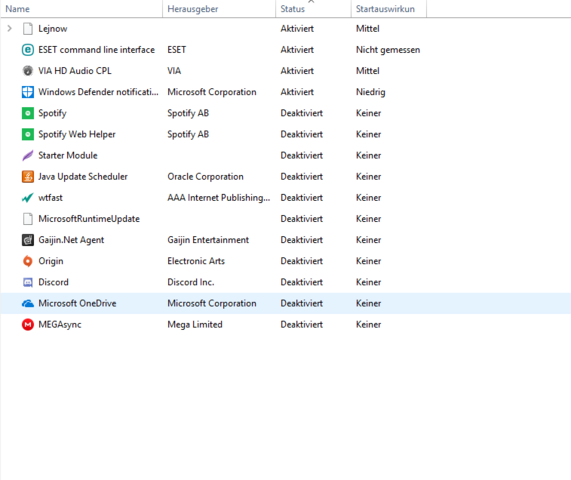Image resolution: width=571 pixels, height=480 pixels.
Task: Click Aktiviert status of ESET row
Action: click(297, 50)
